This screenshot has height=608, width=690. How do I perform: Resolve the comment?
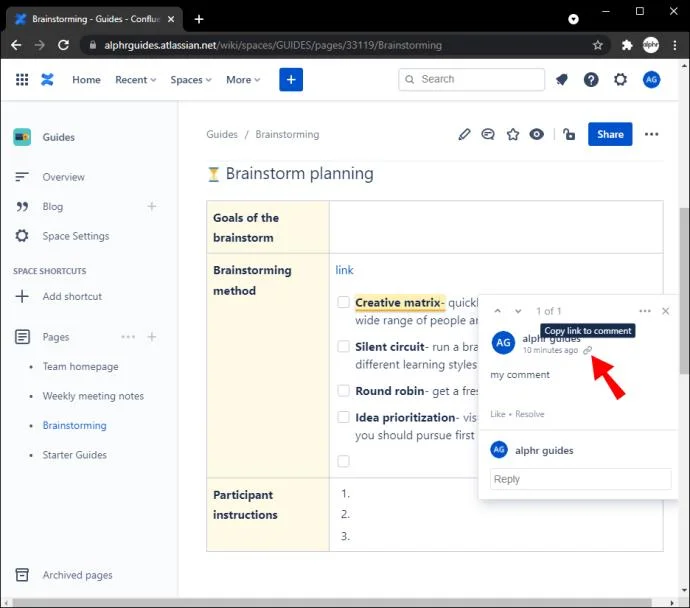(x=529, y=414)
